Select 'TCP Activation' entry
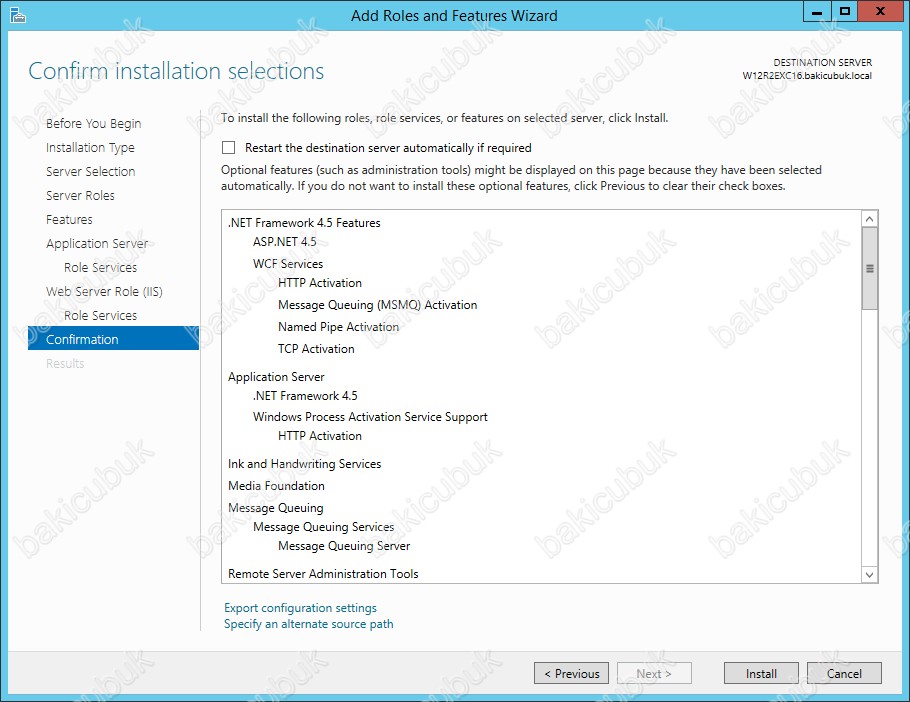This screenshot has width=910, height=702. pos(316,349)
